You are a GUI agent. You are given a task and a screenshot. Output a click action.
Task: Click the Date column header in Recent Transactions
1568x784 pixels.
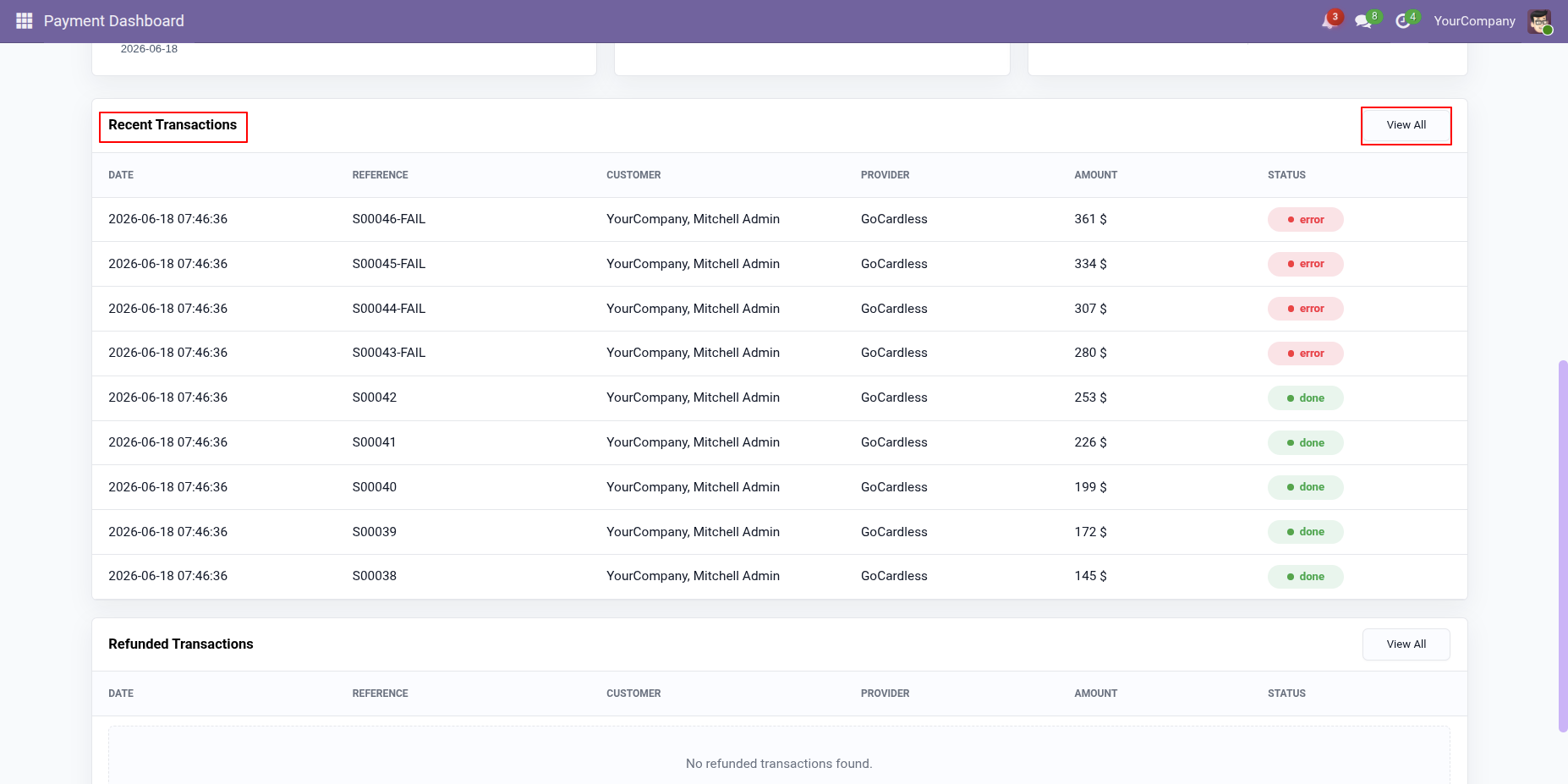tap(121, 175)
